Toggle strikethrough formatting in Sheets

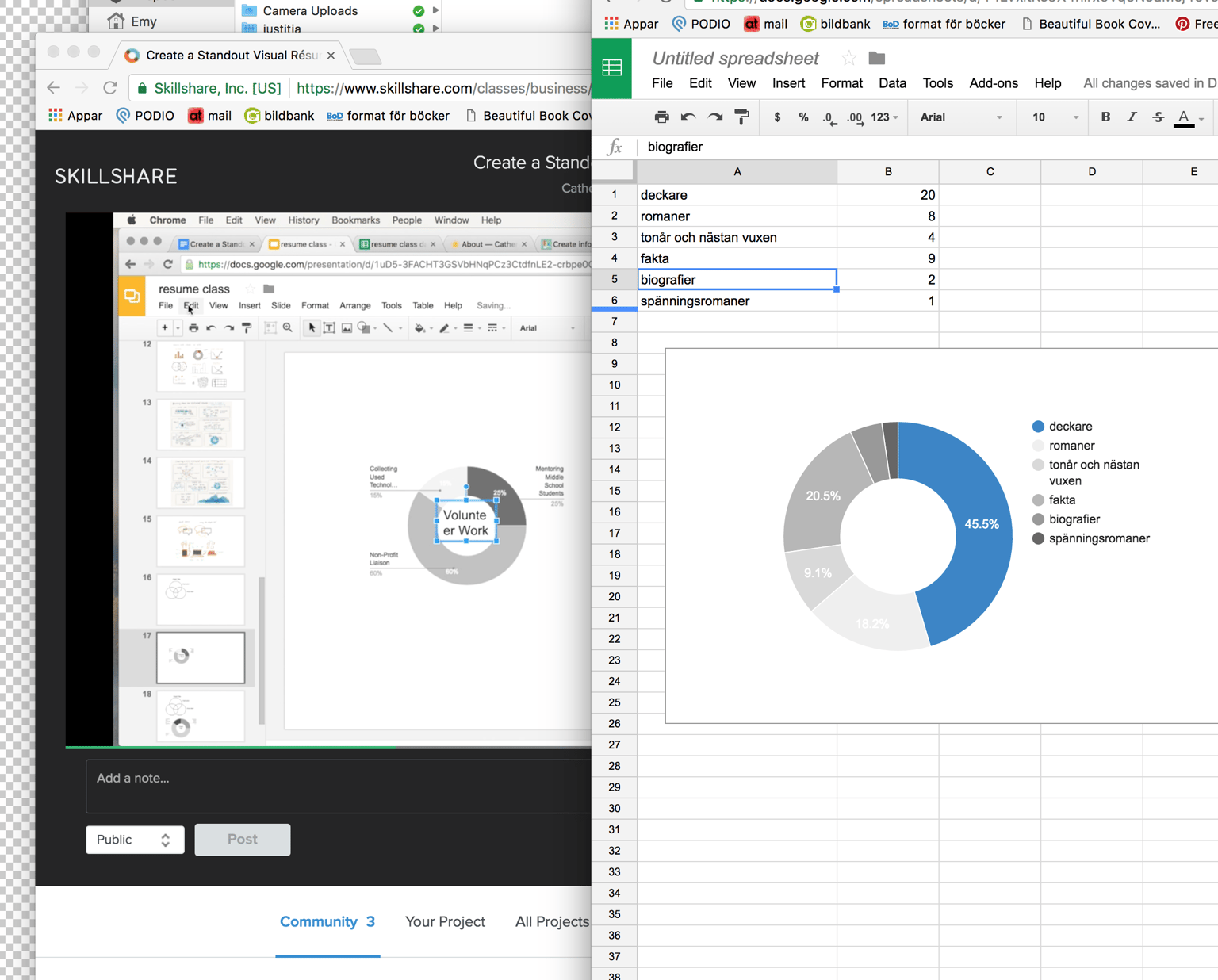point(1159,117)
